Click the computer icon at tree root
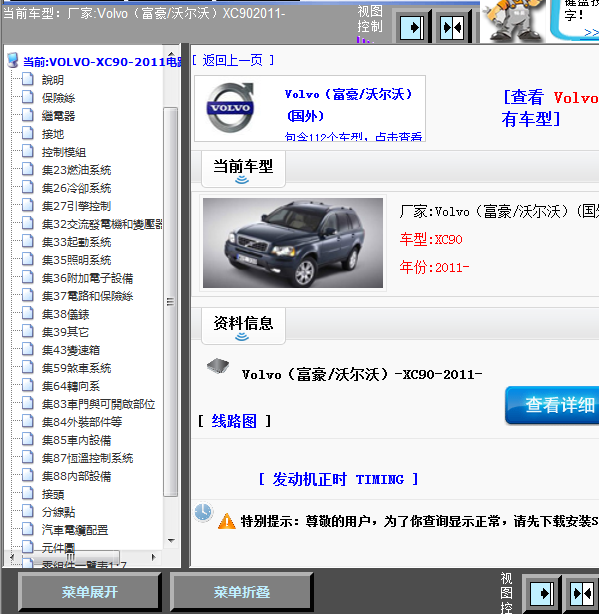Image resolution: width=599 pixels, height=614 pixels. 13,60
